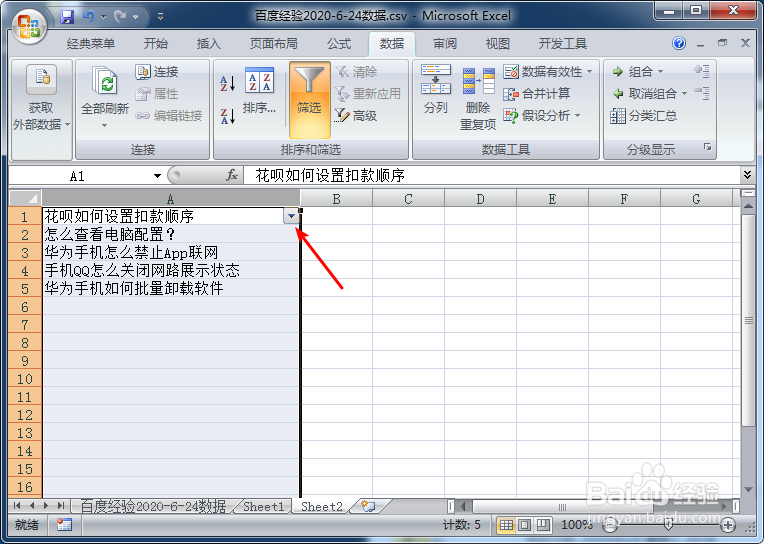Screen dimensions: 764x544
Task: Select cell 华为手机如何批量卸载软件
Action: pyautogui.click(x=171, y=289)
